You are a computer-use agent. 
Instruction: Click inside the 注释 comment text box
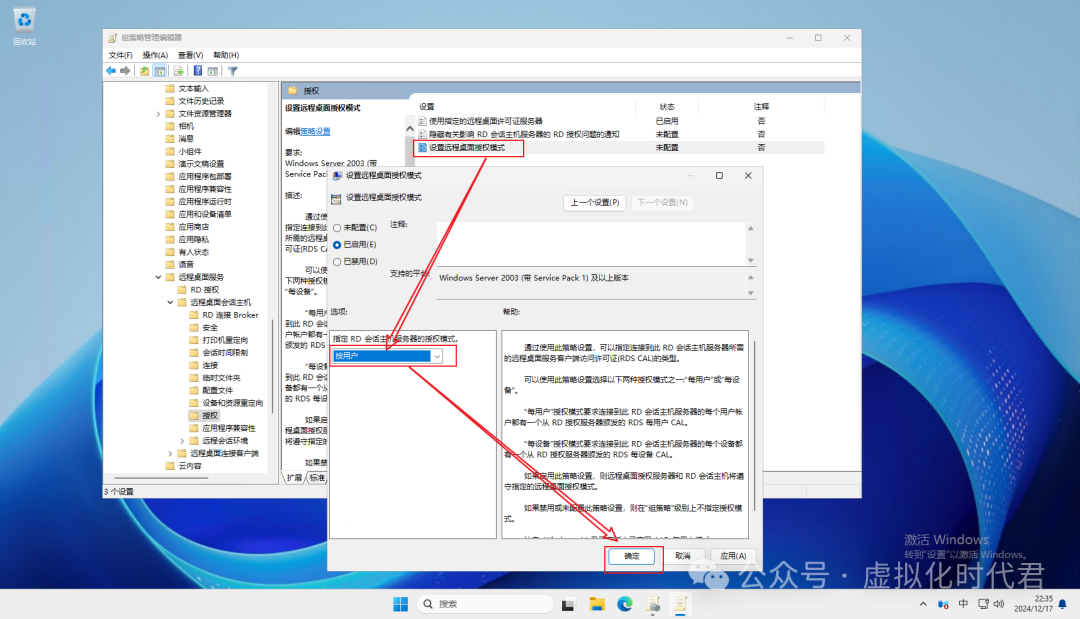(590, 242)
